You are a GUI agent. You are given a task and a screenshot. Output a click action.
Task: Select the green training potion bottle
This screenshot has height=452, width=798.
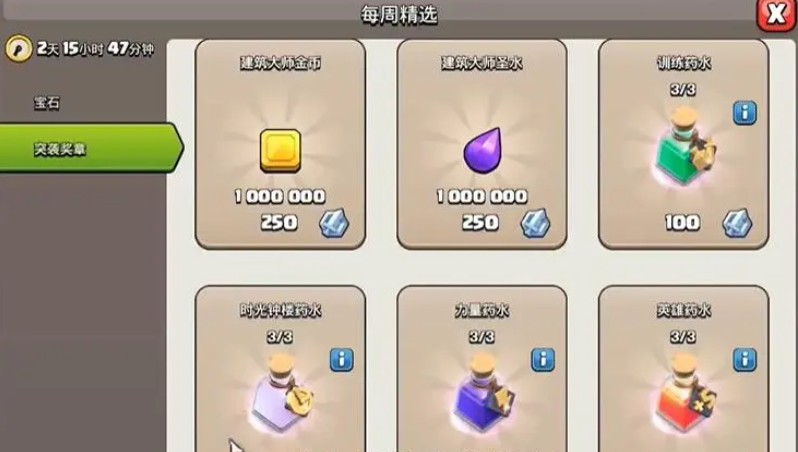coord(683,147)
